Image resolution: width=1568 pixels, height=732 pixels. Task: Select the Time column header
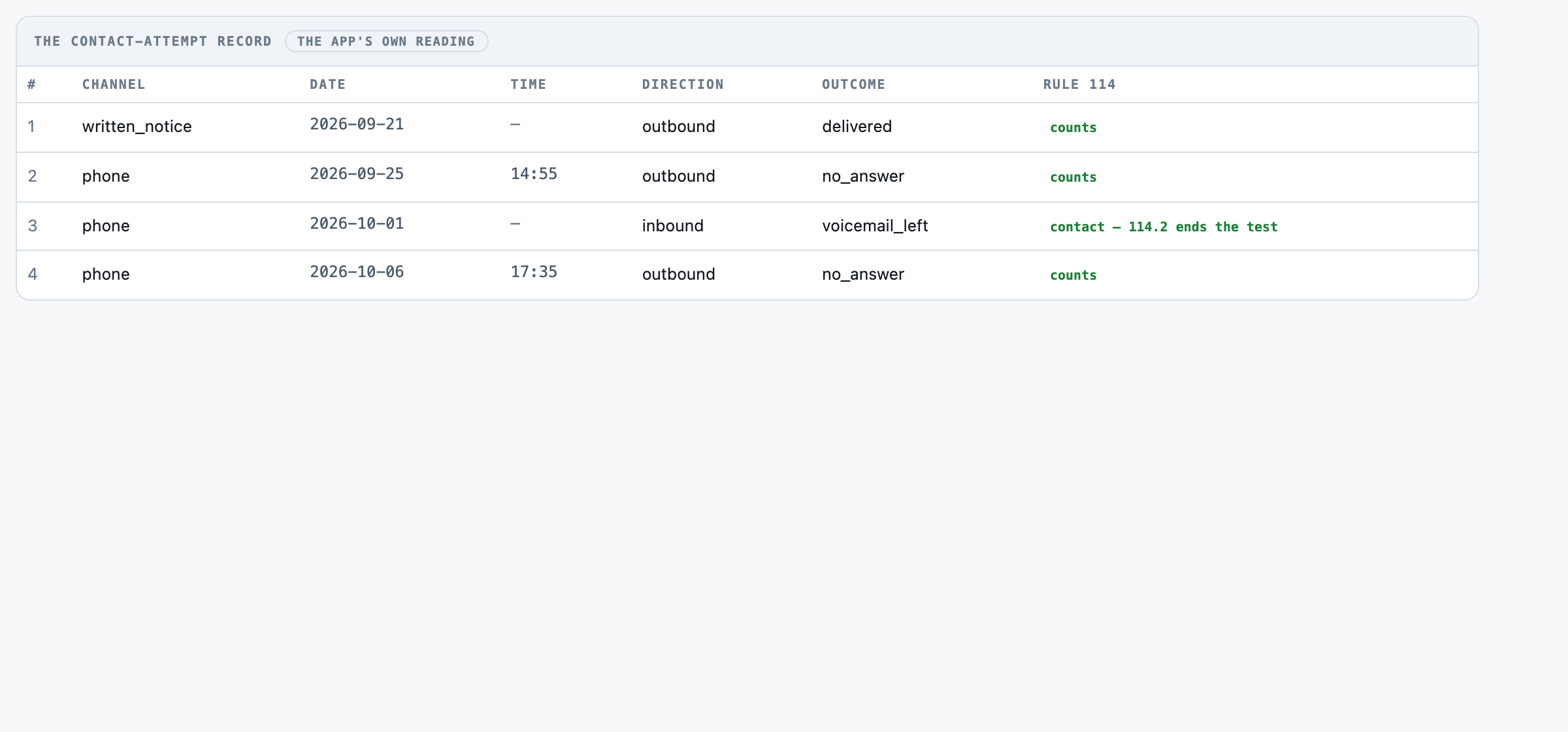pos(528,84)
